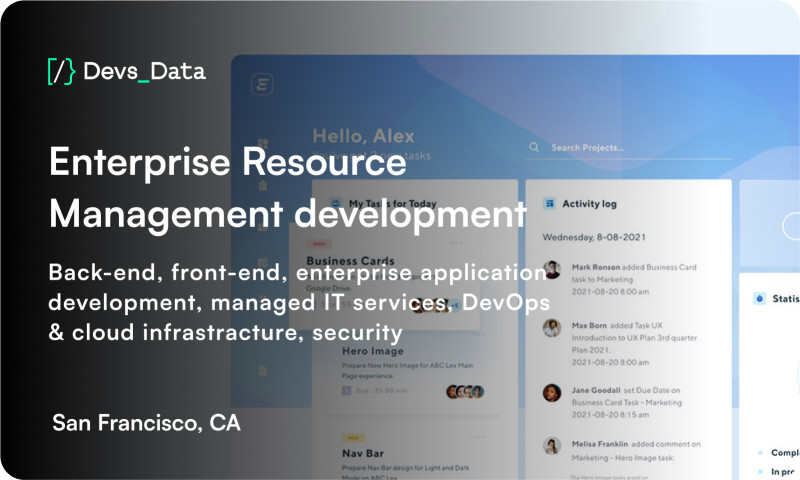
Task: Click assignee avatars on Hero Image task
Action: point(465,392)
